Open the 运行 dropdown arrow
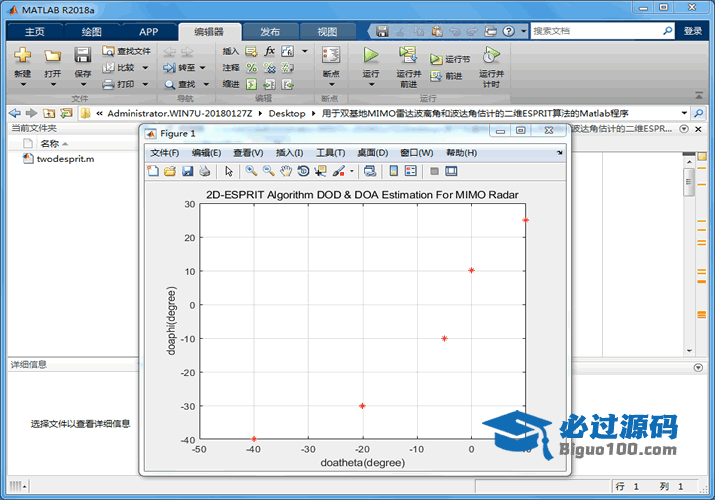This screenshot has width=715, height=500. point(371,84)
